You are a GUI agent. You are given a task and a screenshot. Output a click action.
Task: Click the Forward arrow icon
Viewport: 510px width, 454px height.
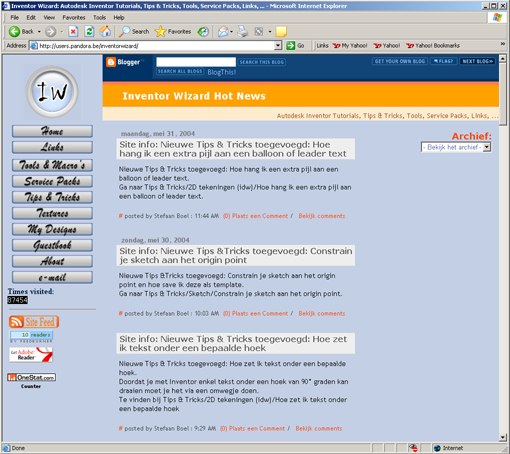(x=51, y=32)
